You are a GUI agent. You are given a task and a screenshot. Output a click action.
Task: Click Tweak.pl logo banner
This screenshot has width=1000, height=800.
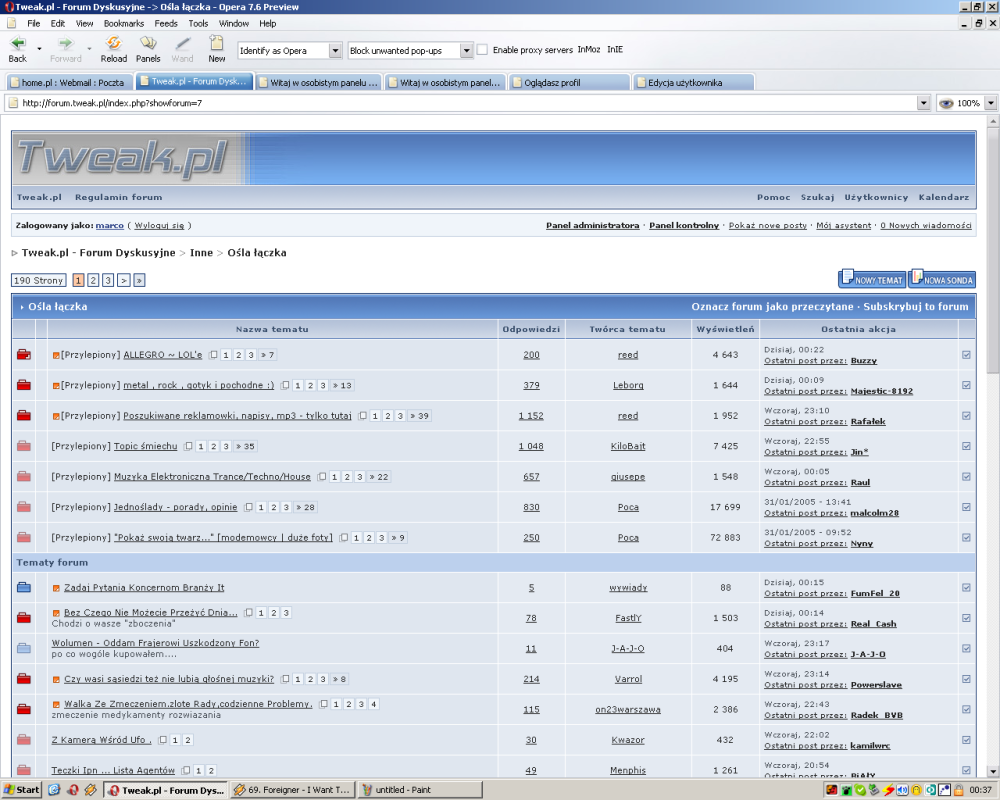click(122, 157)
